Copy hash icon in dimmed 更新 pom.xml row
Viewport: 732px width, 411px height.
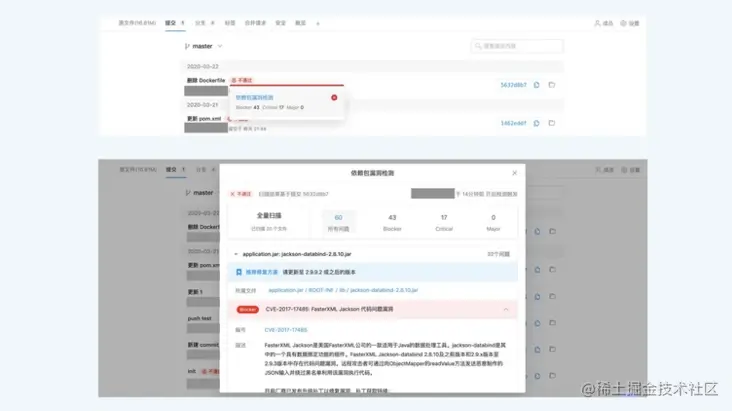tap(537, 269)
